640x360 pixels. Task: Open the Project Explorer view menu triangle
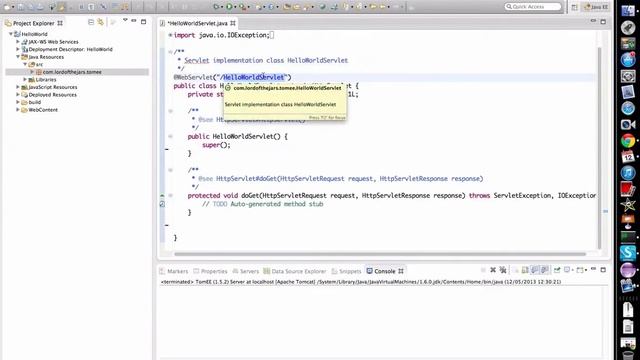(x=125, y=20)
